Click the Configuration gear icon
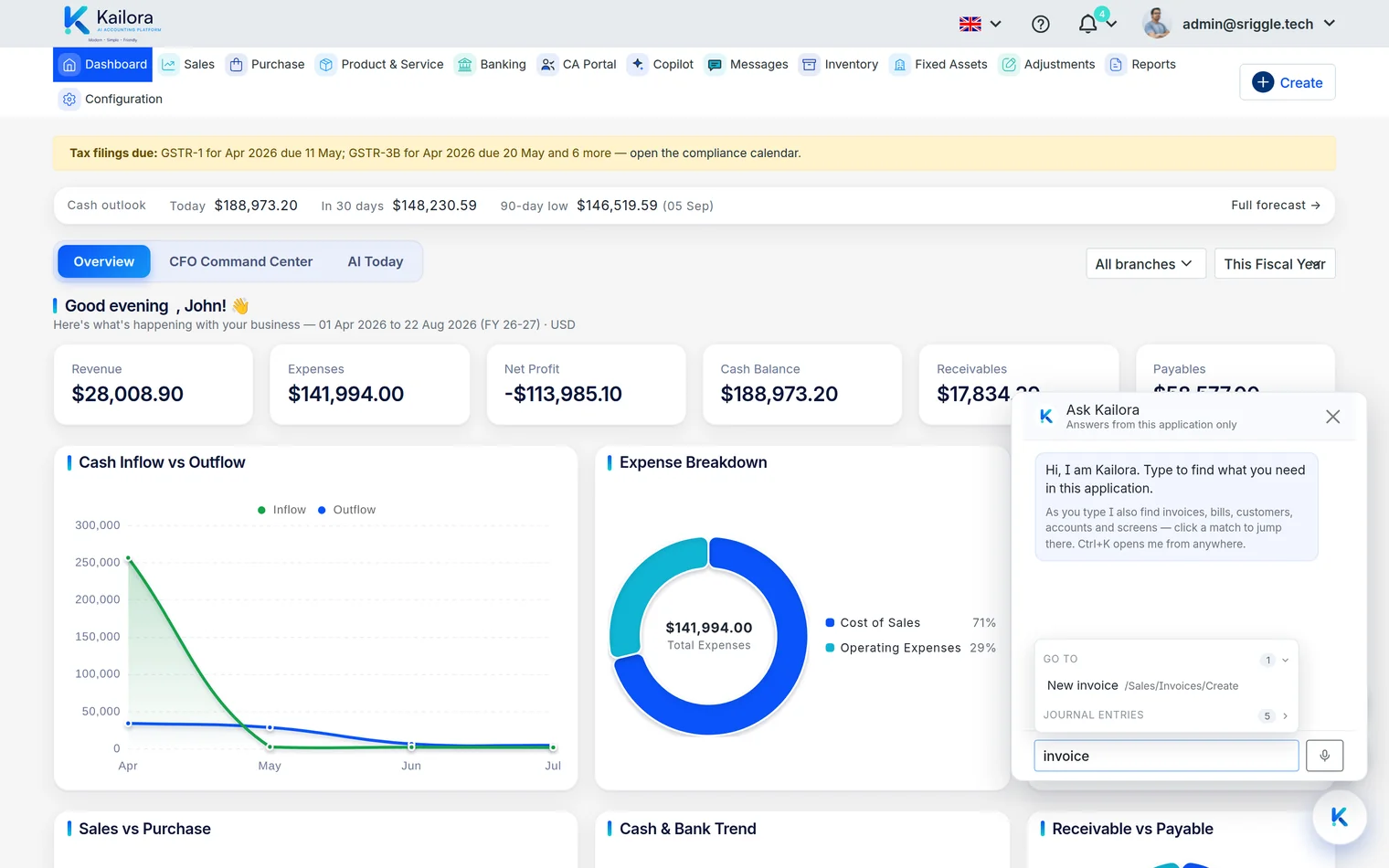Image resolution: width=1389 pixels, height=868 pixels. [69, 99]
